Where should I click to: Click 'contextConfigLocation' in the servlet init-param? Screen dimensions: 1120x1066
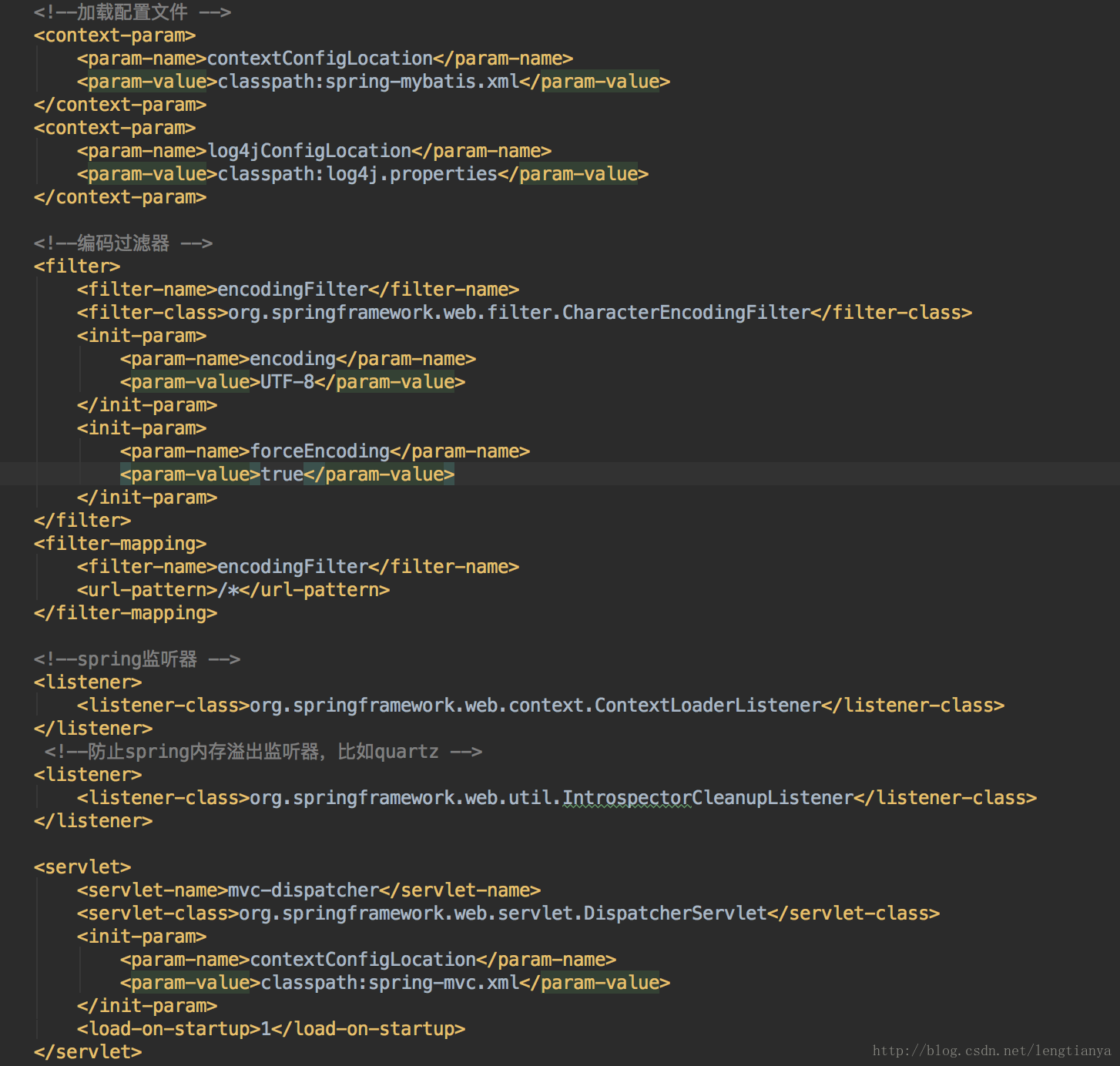(363, 960)
